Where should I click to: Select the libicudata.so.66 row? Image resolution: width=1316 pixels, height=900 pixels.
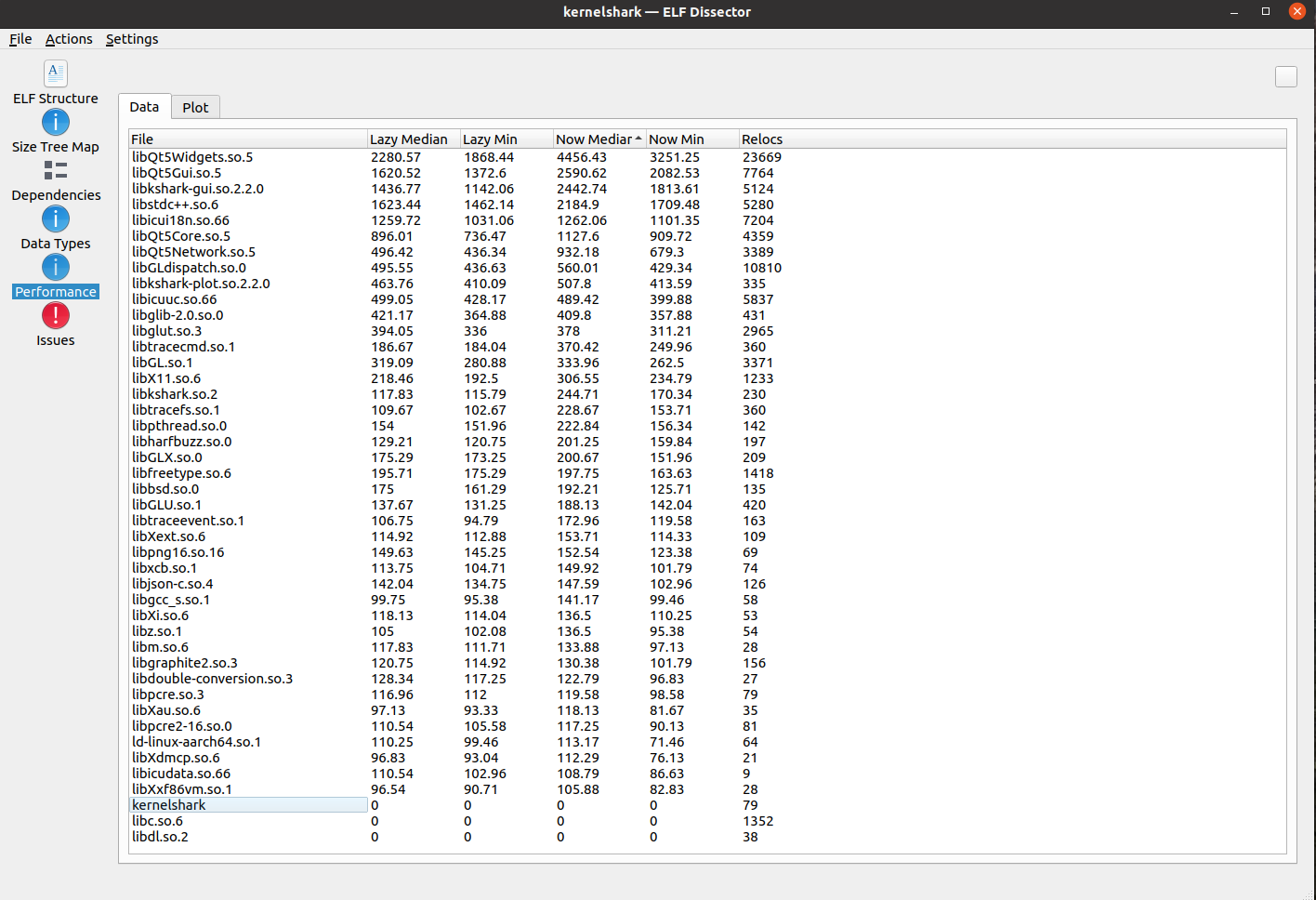click(x=707, y=774)
